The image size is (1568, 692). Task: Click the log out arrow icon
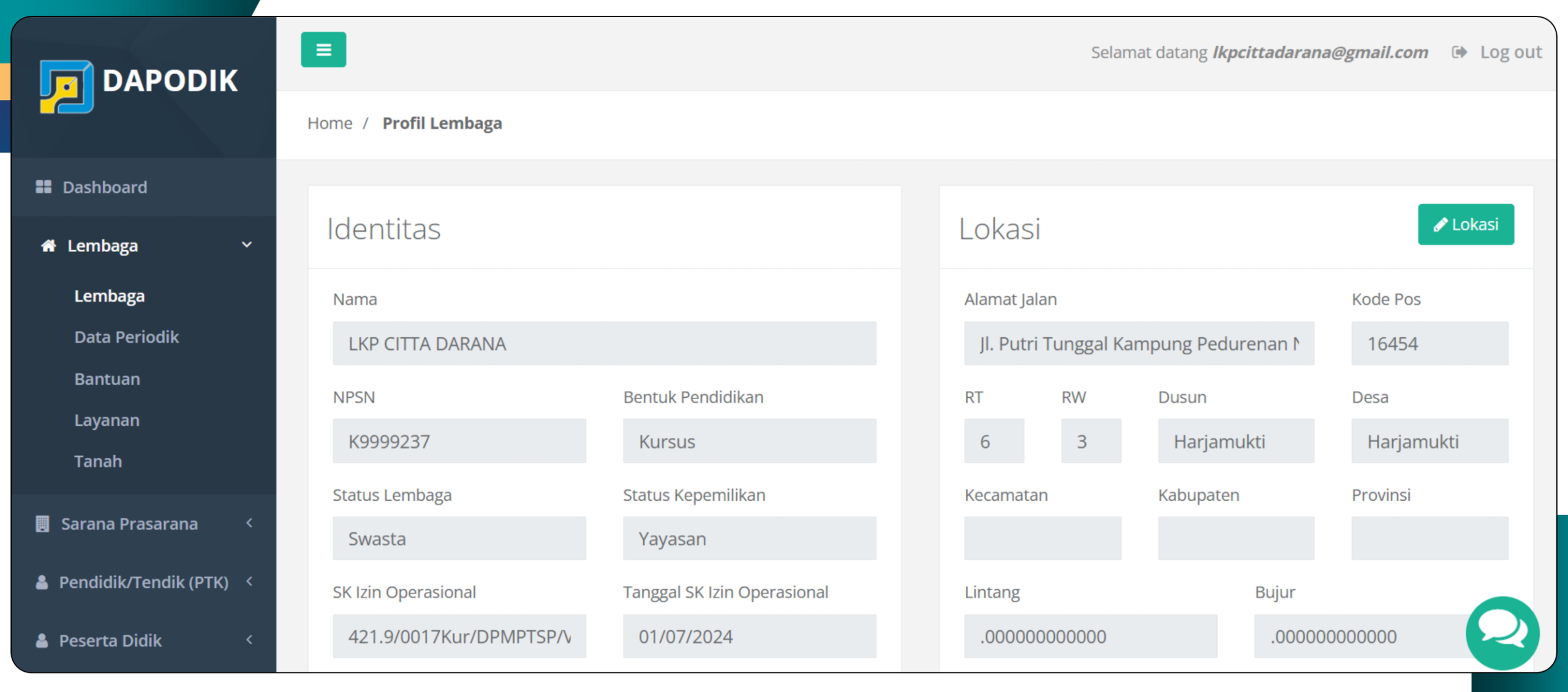pos(1459,53)
